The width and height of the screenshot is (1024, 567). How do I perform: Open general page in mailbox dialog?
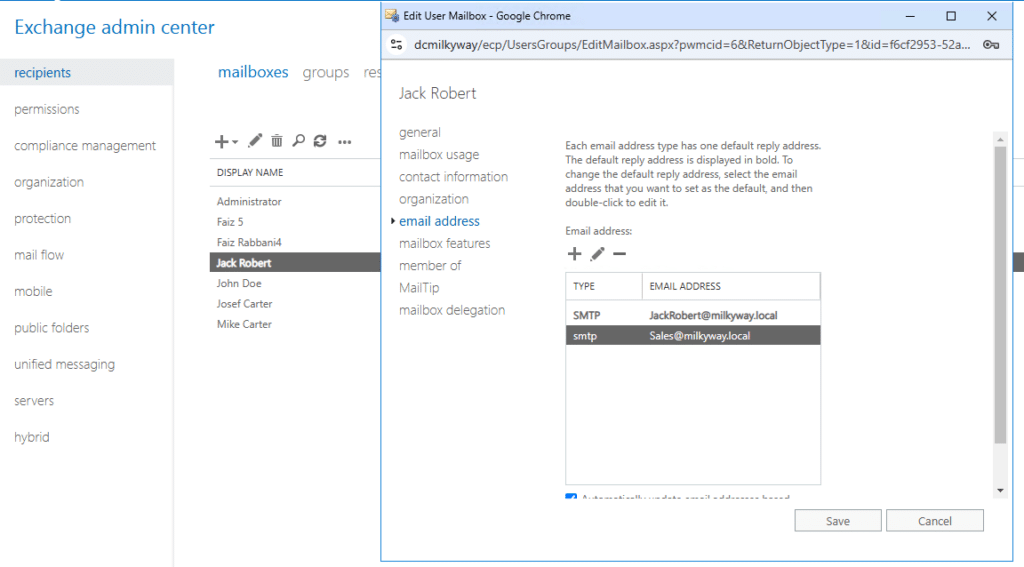tap(420, 132)
